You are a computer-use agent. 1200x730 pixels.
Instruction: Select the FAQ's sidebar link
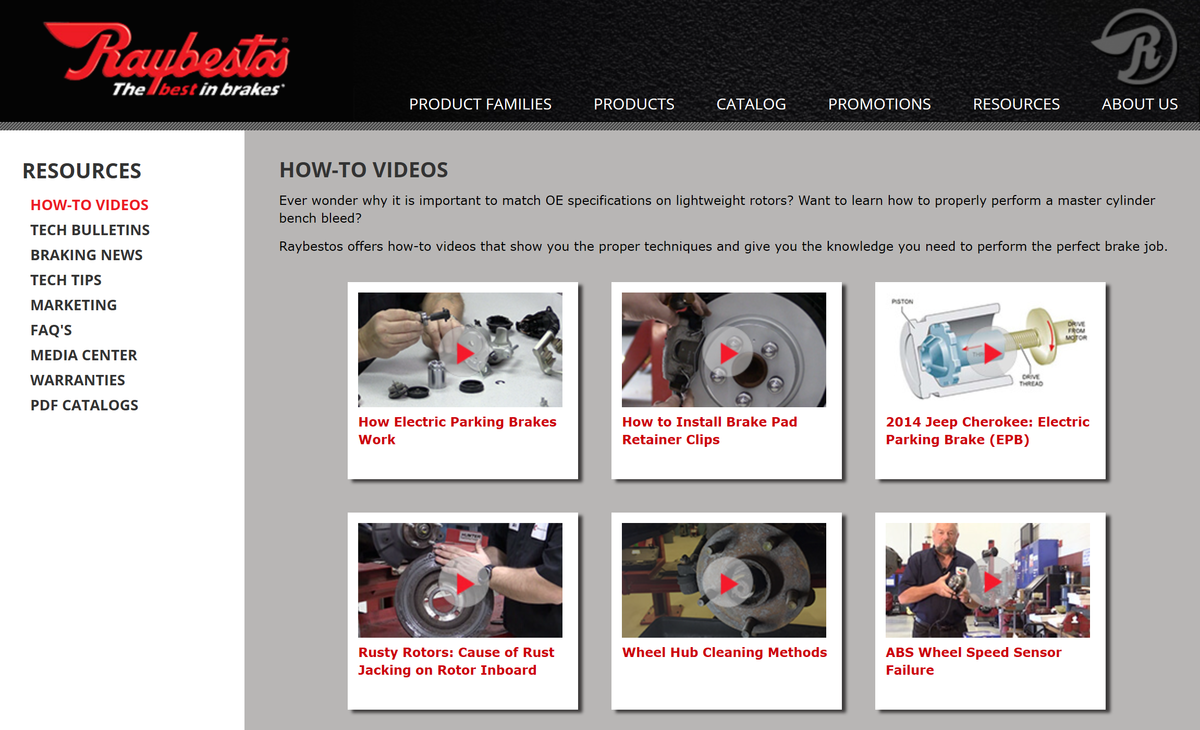(51, 330)
